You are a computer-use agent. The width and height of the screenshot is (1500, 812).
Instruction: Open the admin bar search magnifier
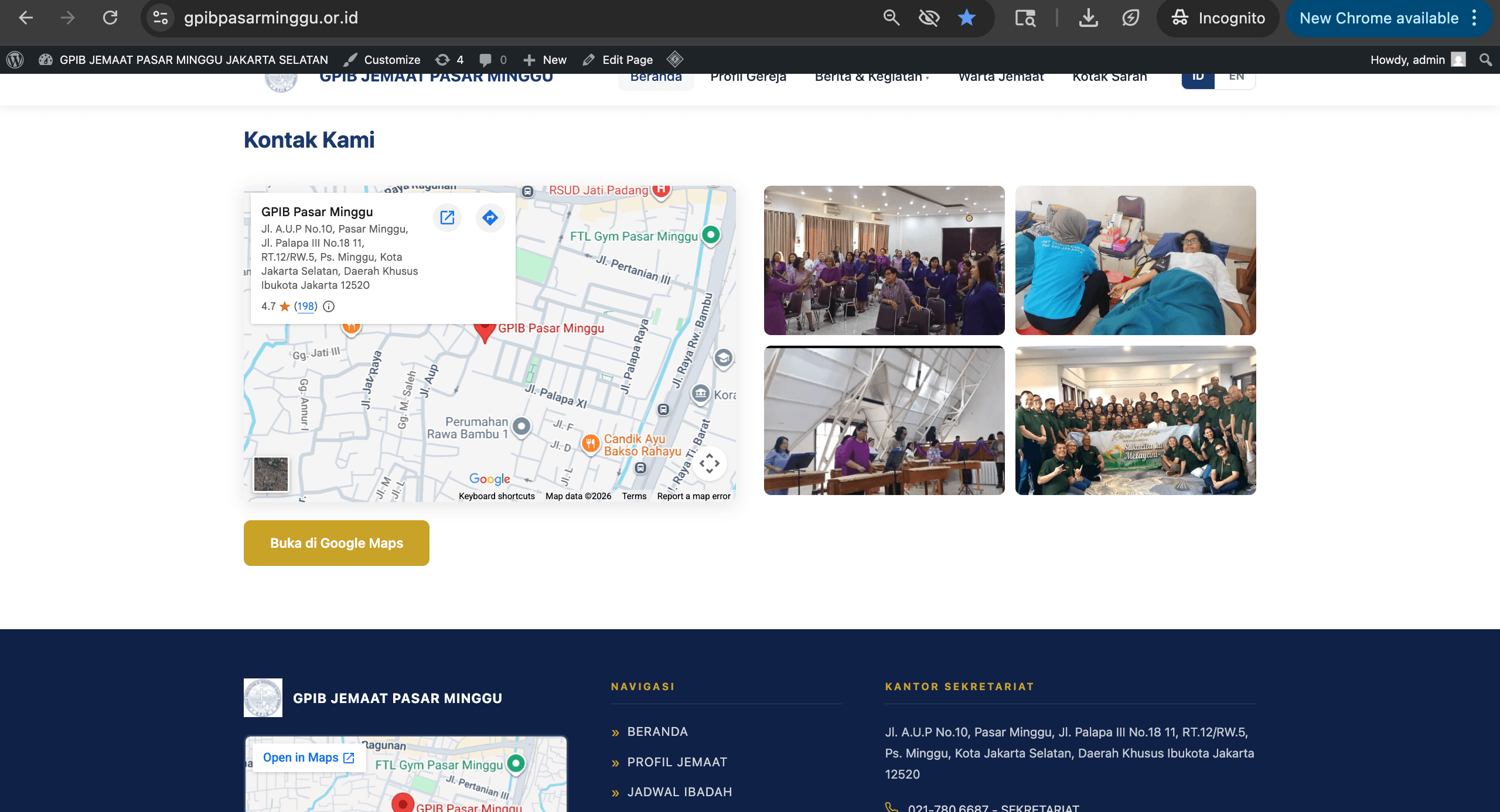tap(1485, 60)
